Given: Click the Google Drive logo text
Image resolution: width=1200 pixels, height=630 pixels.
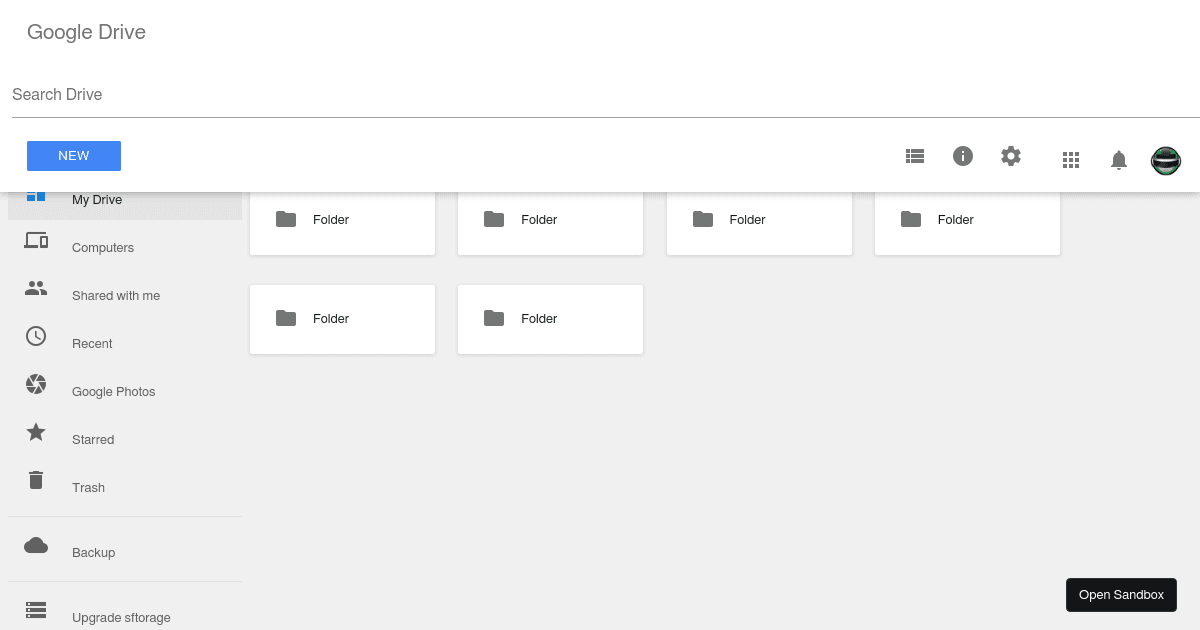Looking at the screenshot, I should pos(86,32).
